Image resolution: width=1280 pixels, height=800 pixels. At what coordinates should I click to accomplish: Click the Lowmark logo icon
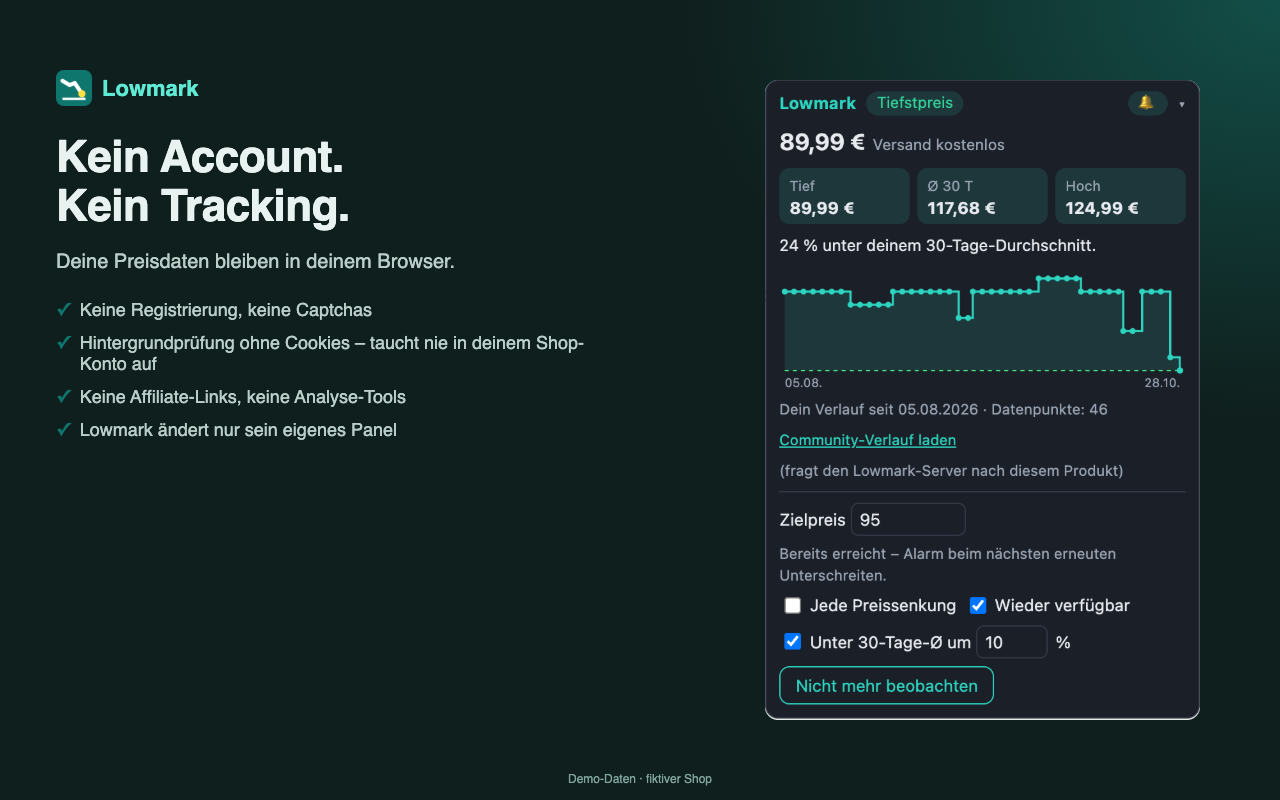click(x=74, y=88)
